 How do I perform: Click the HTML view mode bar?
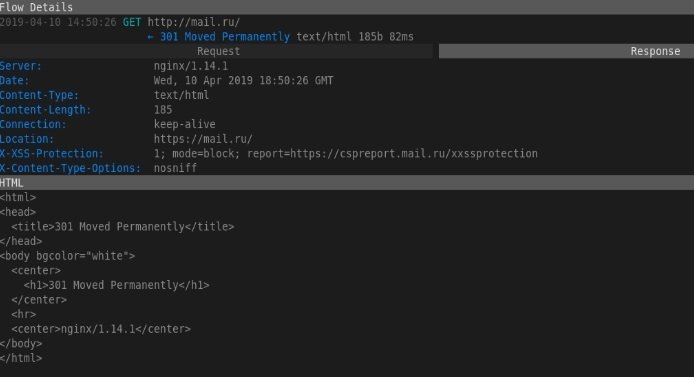pyautogui.click(x=347, y=183)
